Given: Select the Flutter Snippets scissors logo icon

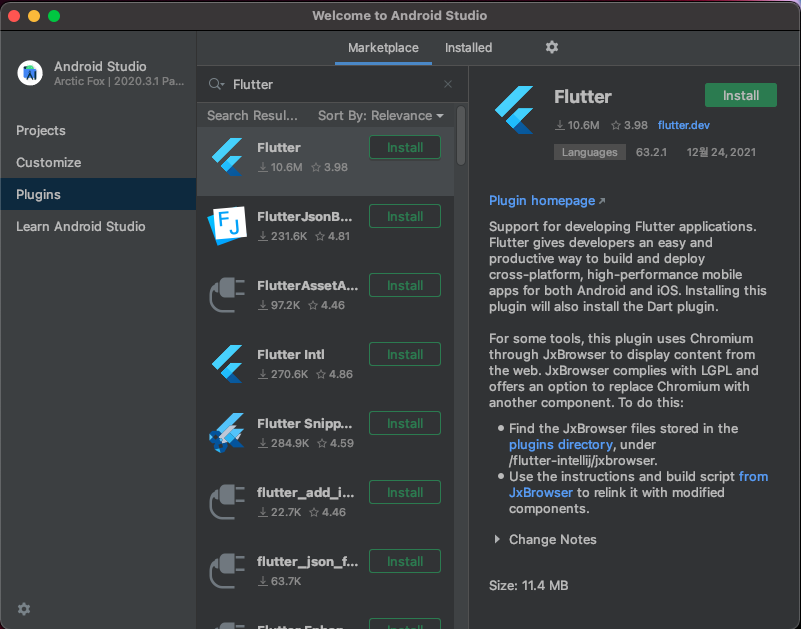Looking at the screenshot, I should [227, 433].
